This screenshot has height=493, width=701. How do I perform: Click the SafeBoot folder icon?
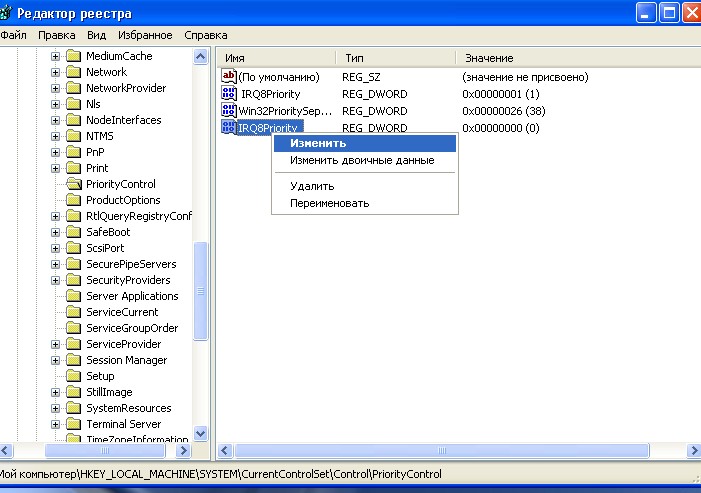(74, 232)
